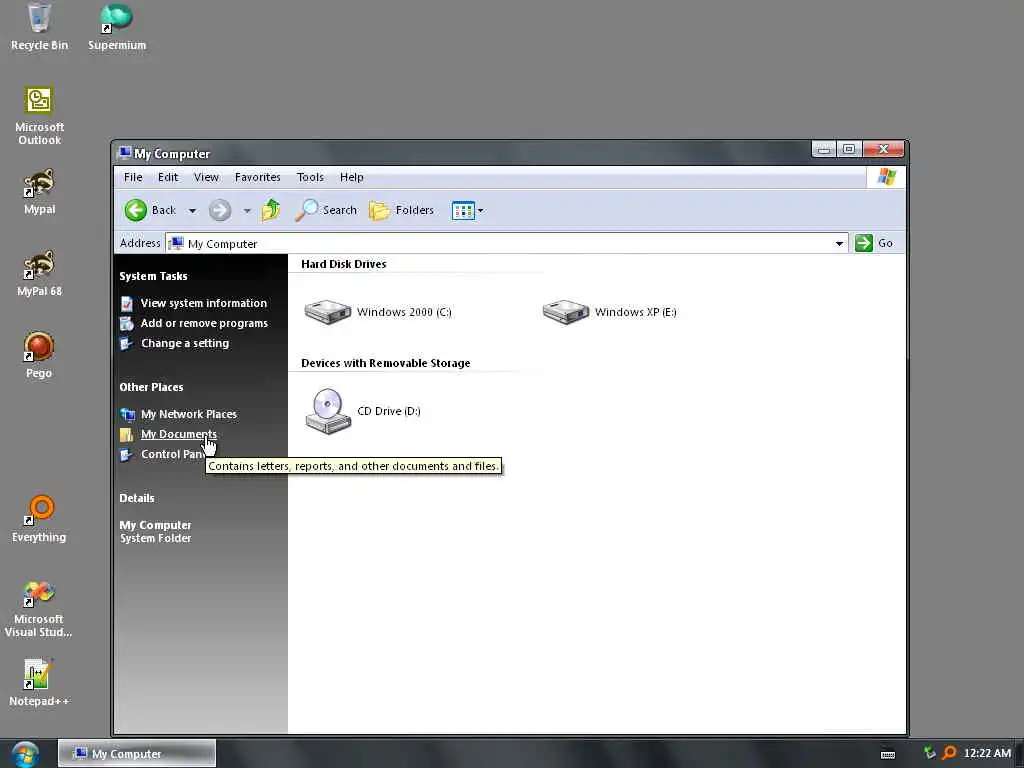
Task: Open the My Documents link
Action: coord(179,434)
